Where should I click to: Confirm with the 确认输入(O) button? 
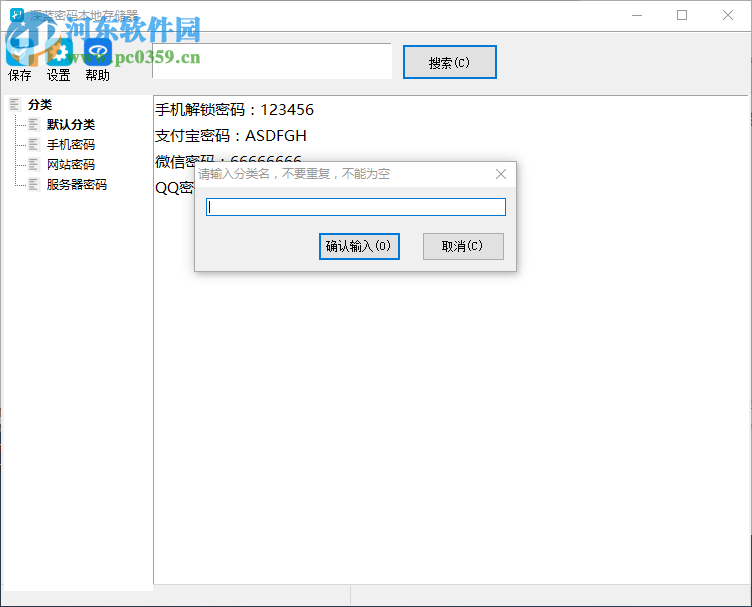pyautogui.click(x=359, y=246)
